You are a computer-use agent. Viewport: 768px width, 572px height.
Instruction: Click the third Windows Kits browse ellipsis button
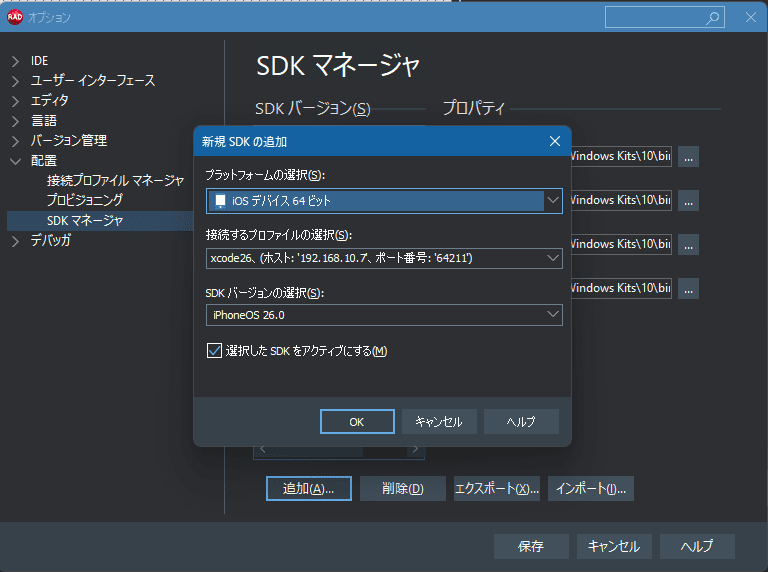tap(688, 245)
